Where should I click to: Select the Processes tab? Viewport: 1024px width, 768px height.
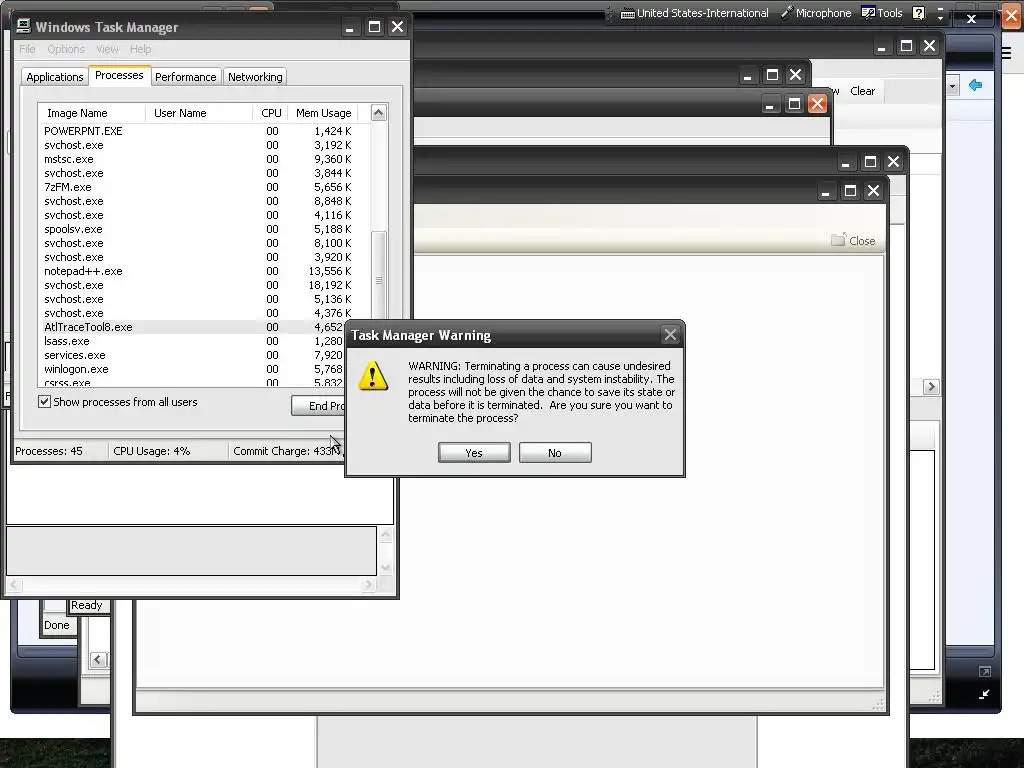119,75
